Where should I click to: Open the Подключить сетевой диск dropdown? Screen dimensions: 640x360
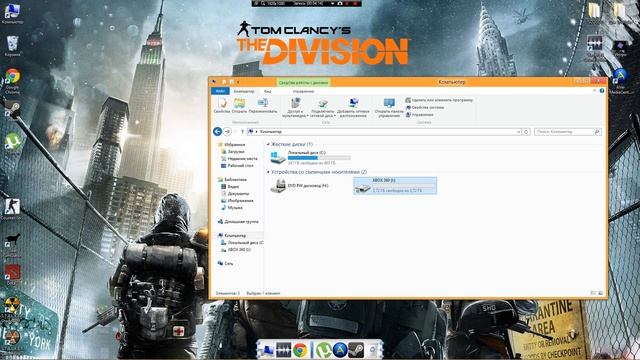(x=322, y=108)
